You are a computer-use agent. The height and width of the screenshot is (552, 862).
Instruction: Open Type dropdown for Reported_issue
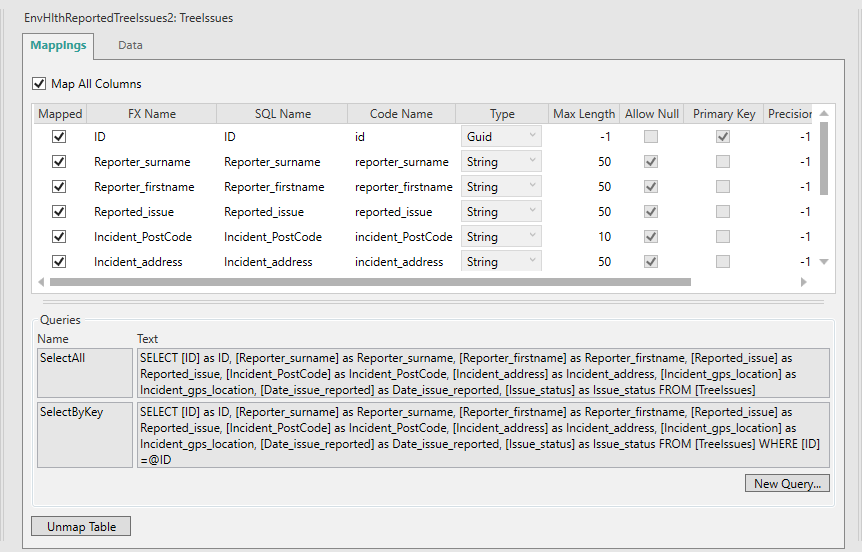[501, 212]
